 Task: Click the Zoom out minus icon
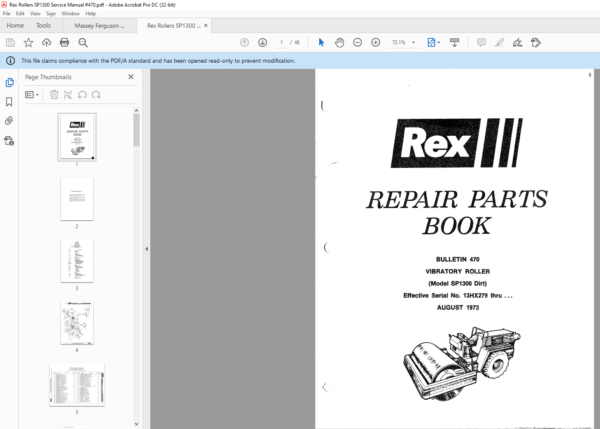coord(358,43)
